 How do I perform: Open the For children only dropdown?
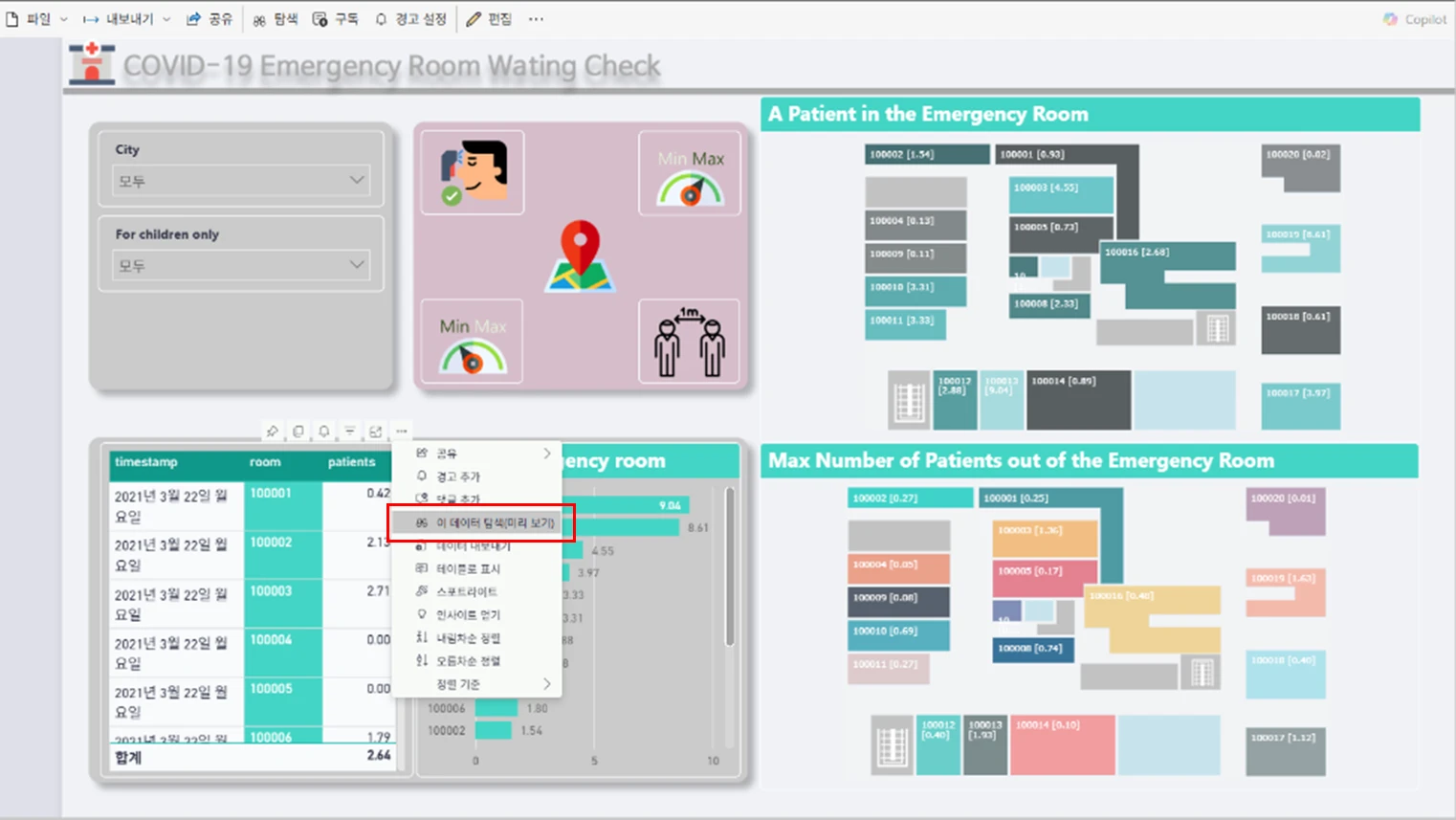point(241,265)
